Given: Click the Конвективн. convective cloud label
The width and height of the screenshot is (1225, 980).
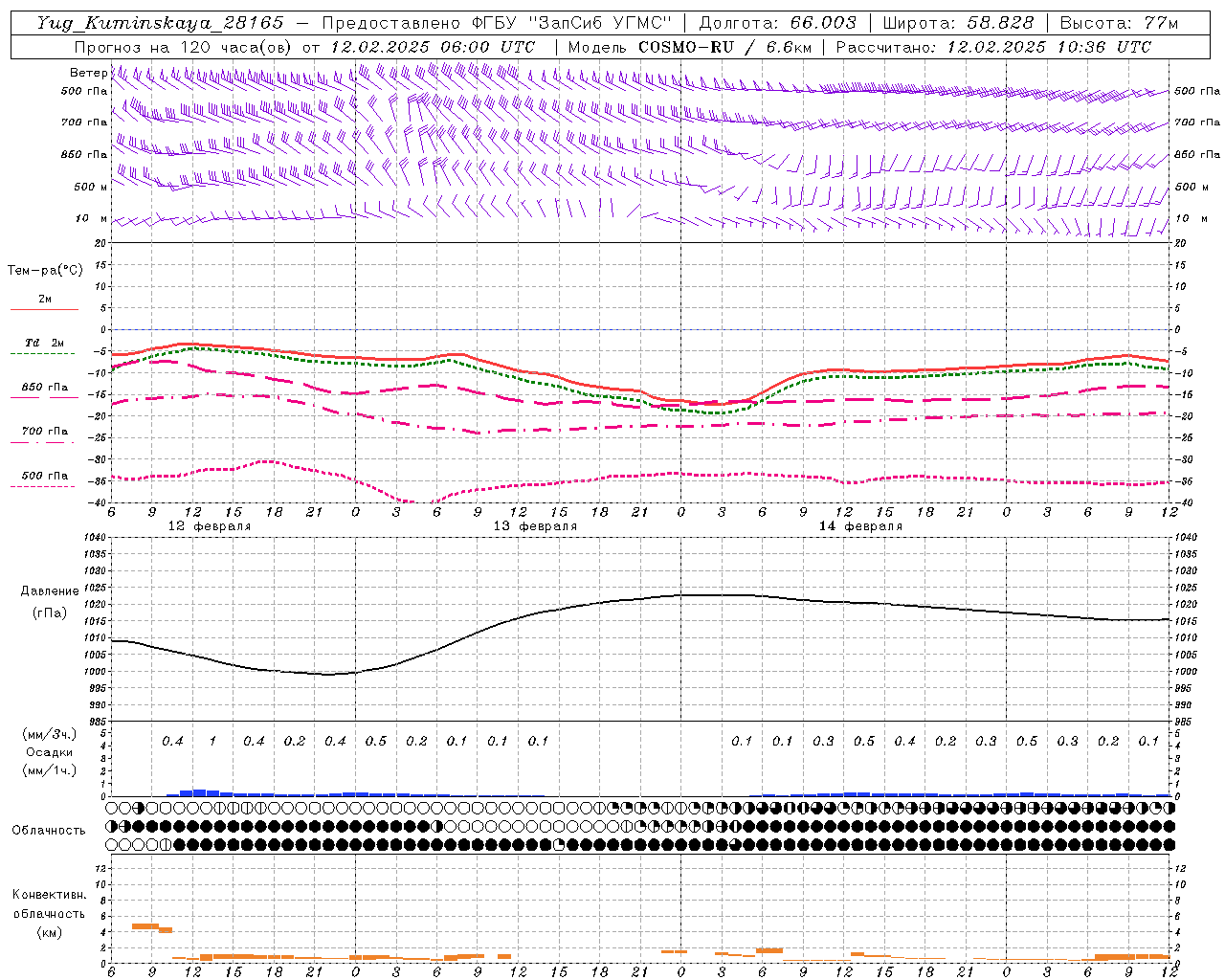Looking at the screenshot, I should point(49,895).
